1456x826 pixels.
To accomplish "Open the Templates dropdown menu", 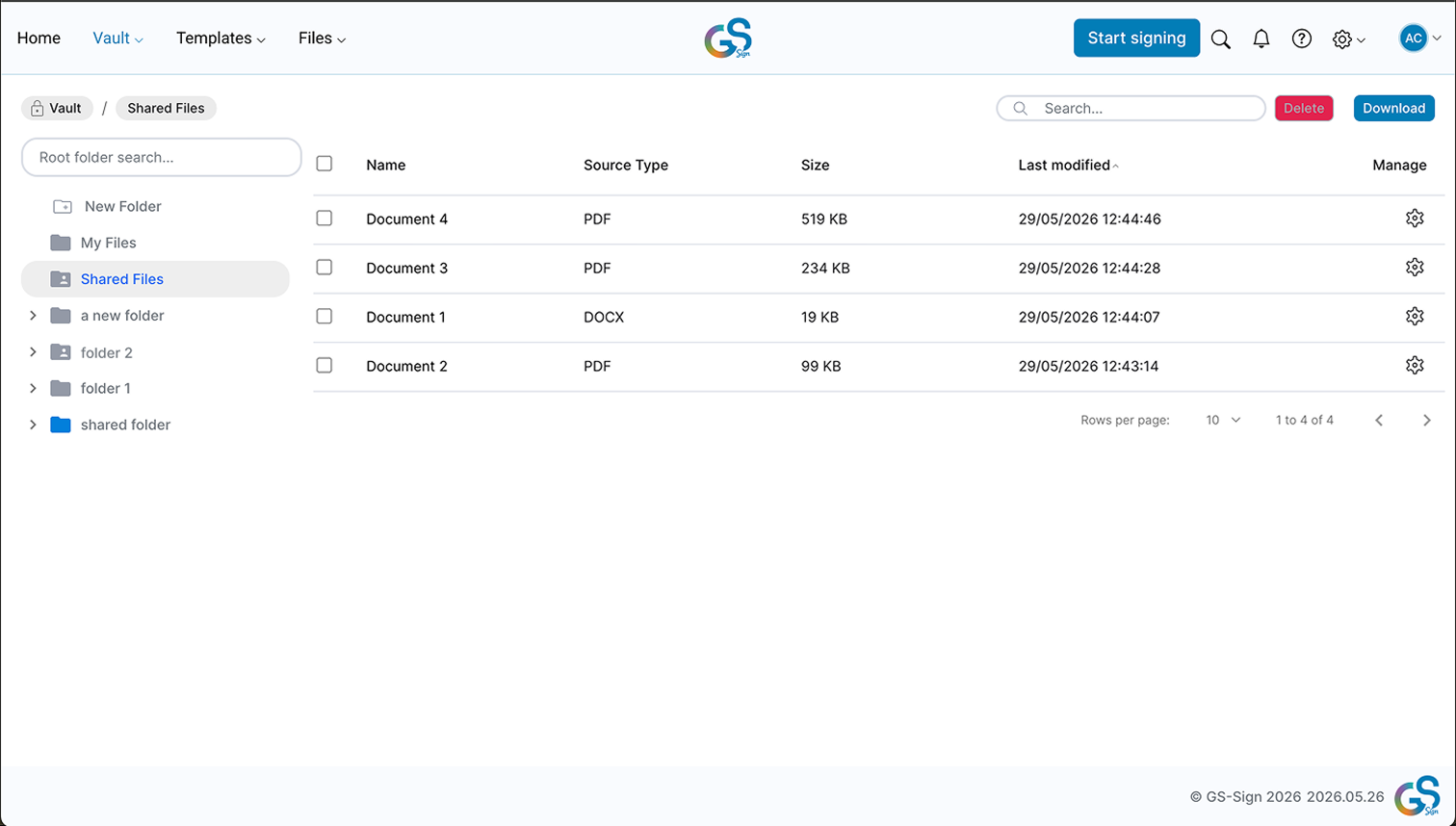I will click(221, 39).
